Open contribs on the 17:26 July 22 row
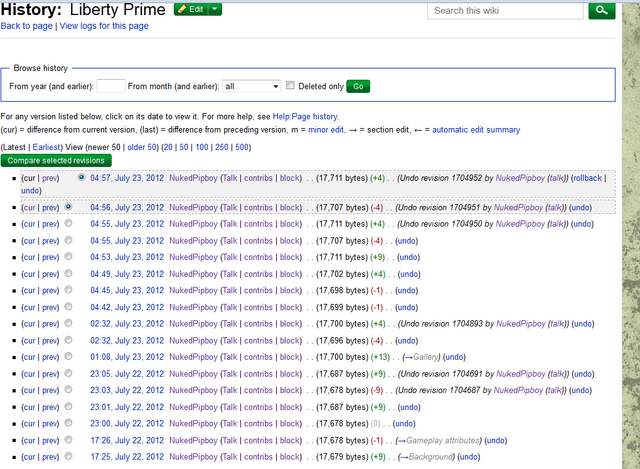The image size is (640, 469). point(258,440)
